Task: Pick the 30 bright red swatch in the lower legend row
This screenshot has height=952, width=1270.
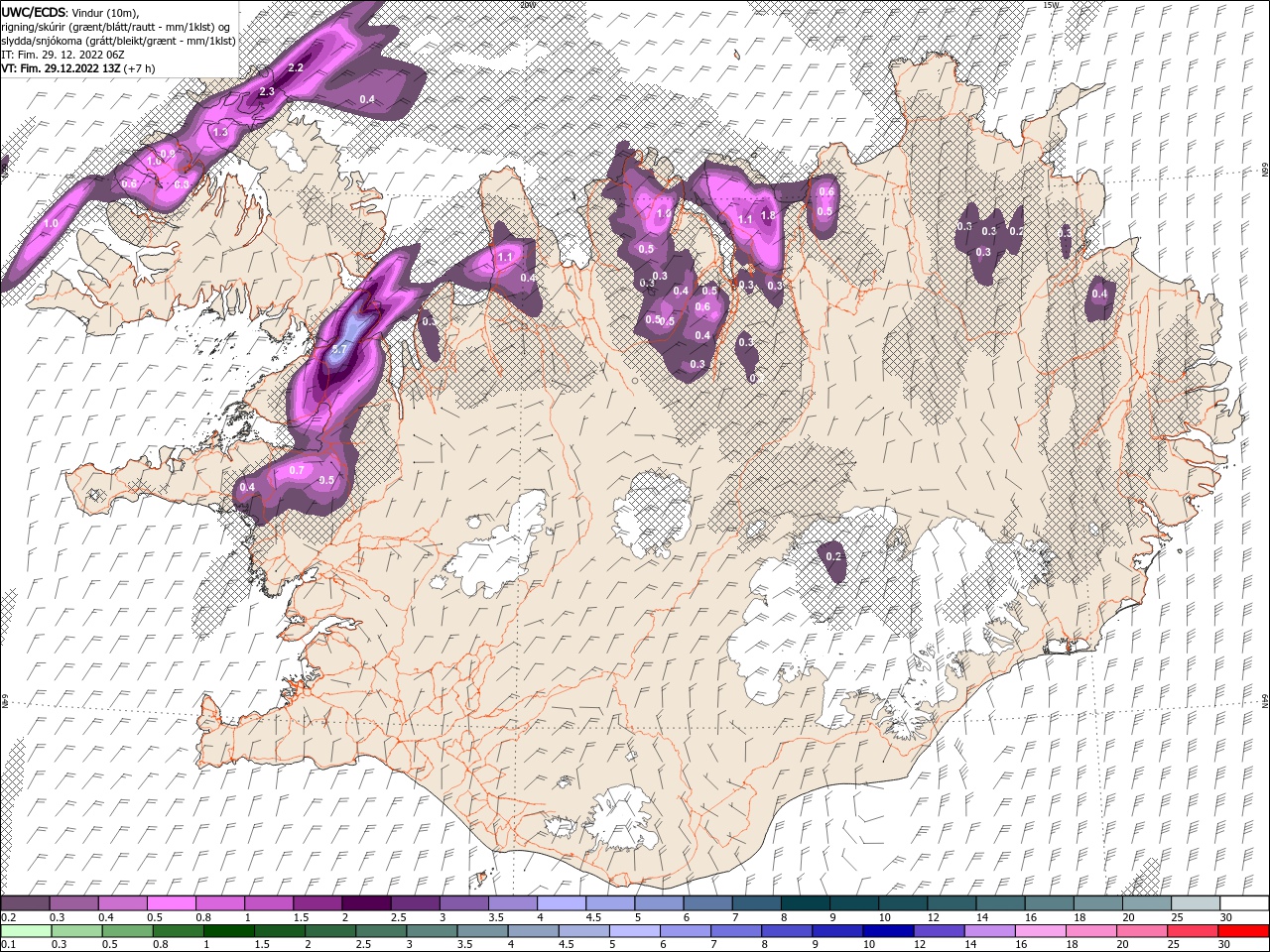Action: [x=1244, y=931]
